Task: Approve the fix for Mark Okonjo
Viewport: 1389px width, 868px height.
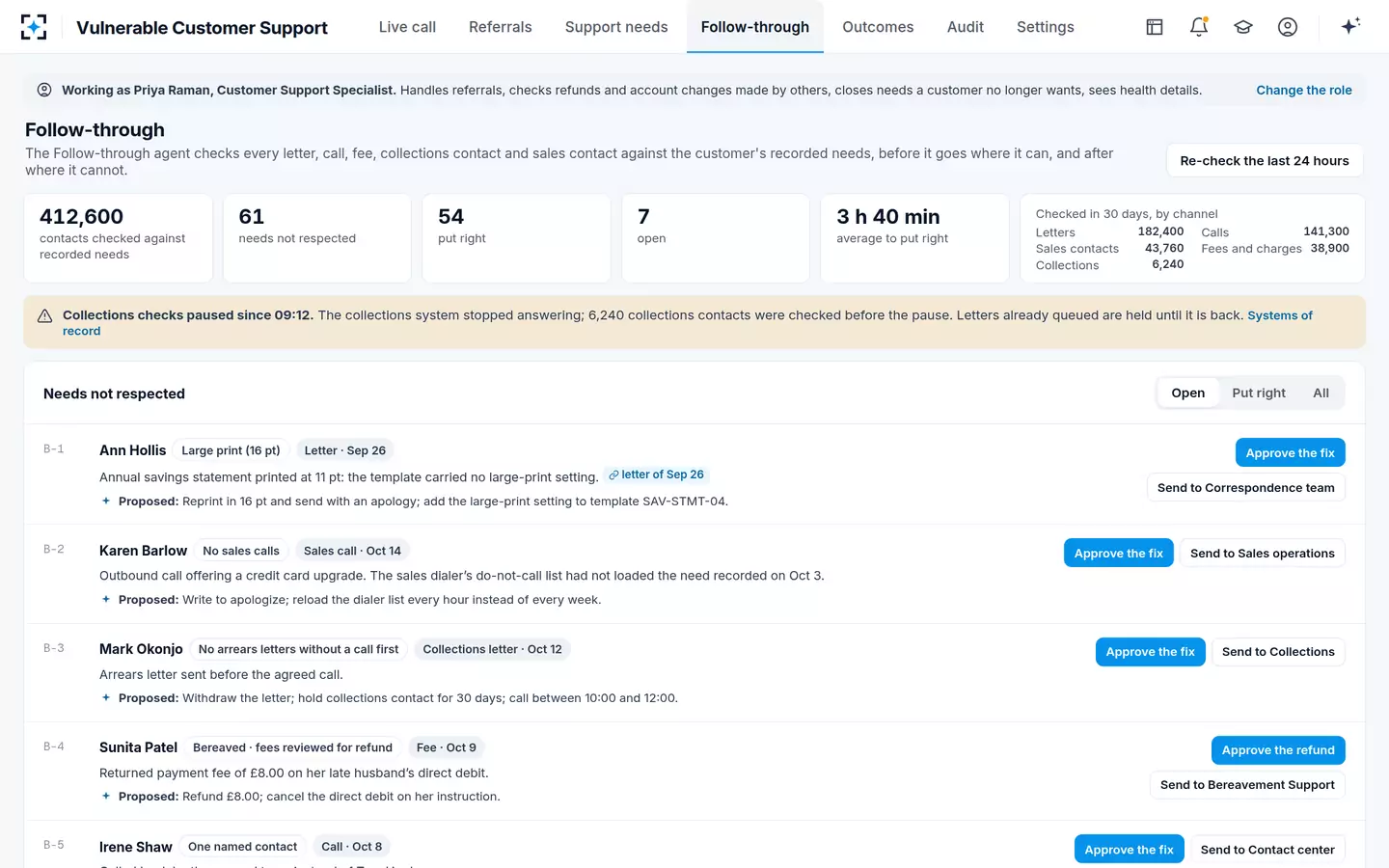Action: point(1150,652)
